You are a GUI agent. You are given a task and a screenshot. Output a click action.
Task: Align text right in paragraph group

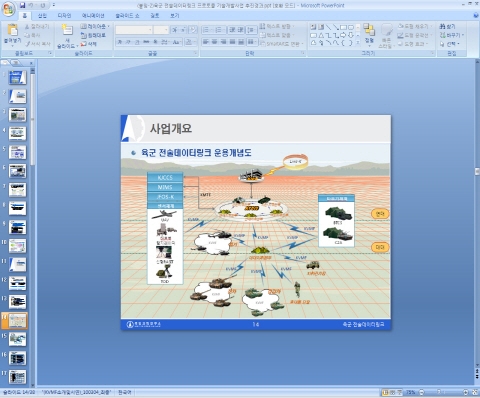tap(224, 42)
